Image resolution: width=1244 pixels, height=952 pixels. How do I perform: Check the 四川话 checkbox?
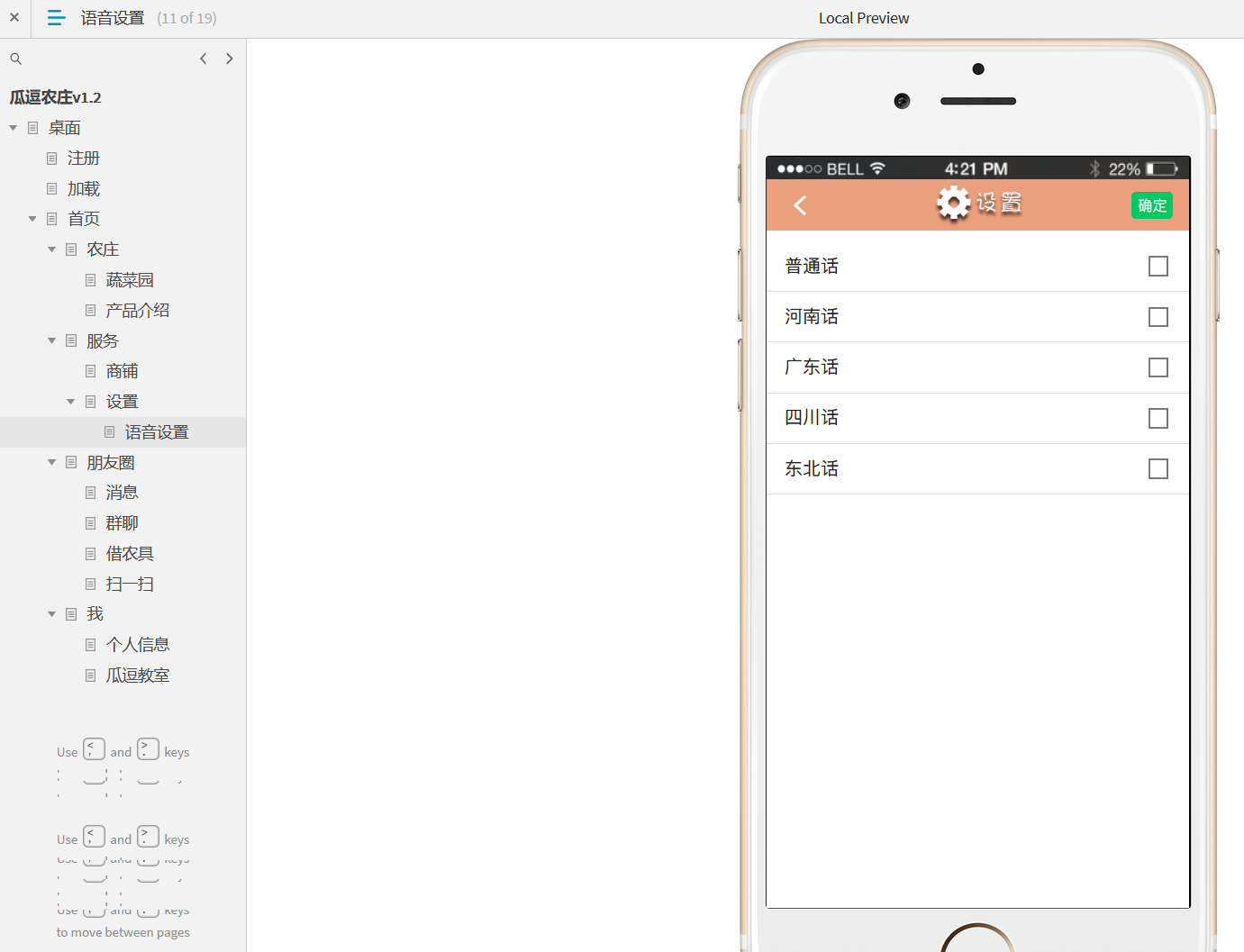(x=1158, y=418)
